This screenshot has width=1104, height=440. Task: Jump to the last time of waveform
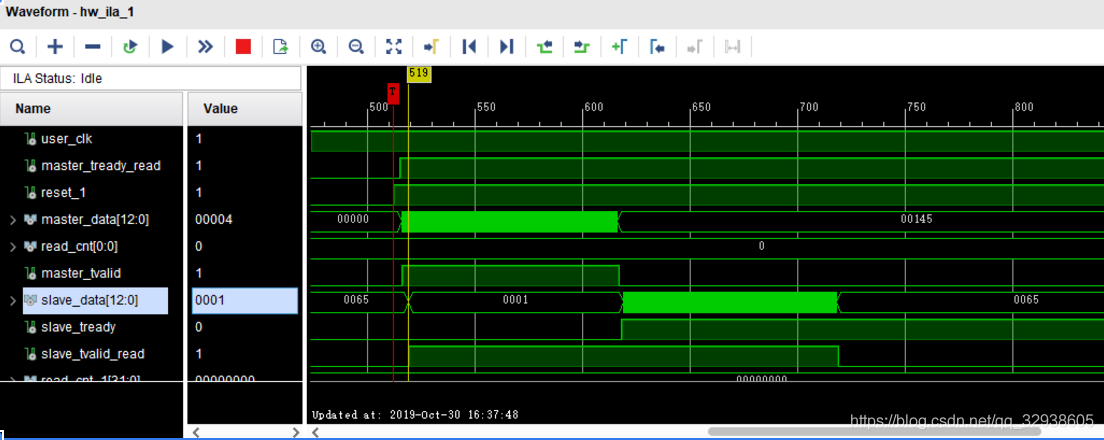[506, 47]
